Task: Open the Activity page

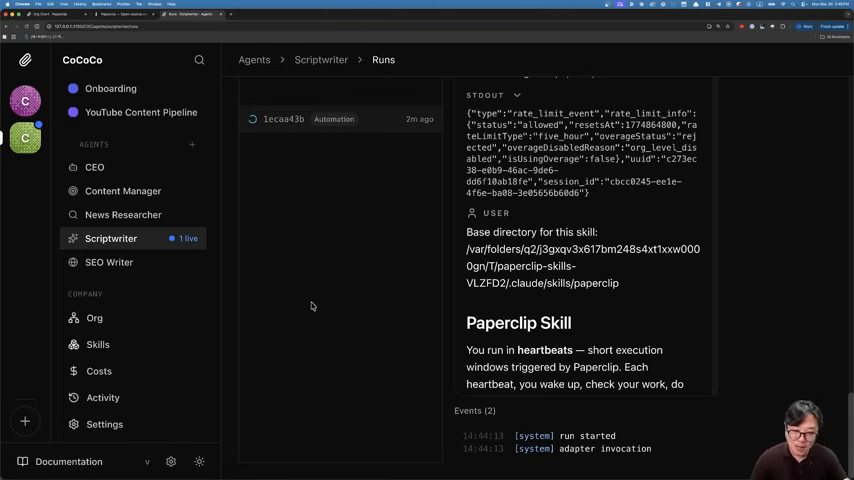Action: [x=102, y=398]
